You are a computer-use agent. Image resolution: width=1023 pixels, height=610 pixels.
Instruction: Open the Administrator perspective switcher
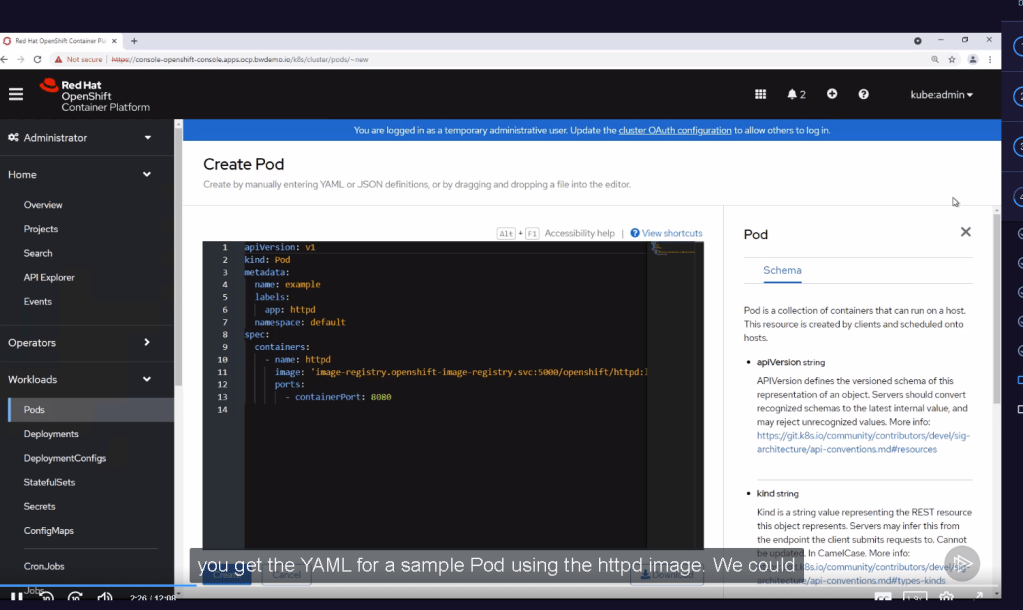click(80, 138)
